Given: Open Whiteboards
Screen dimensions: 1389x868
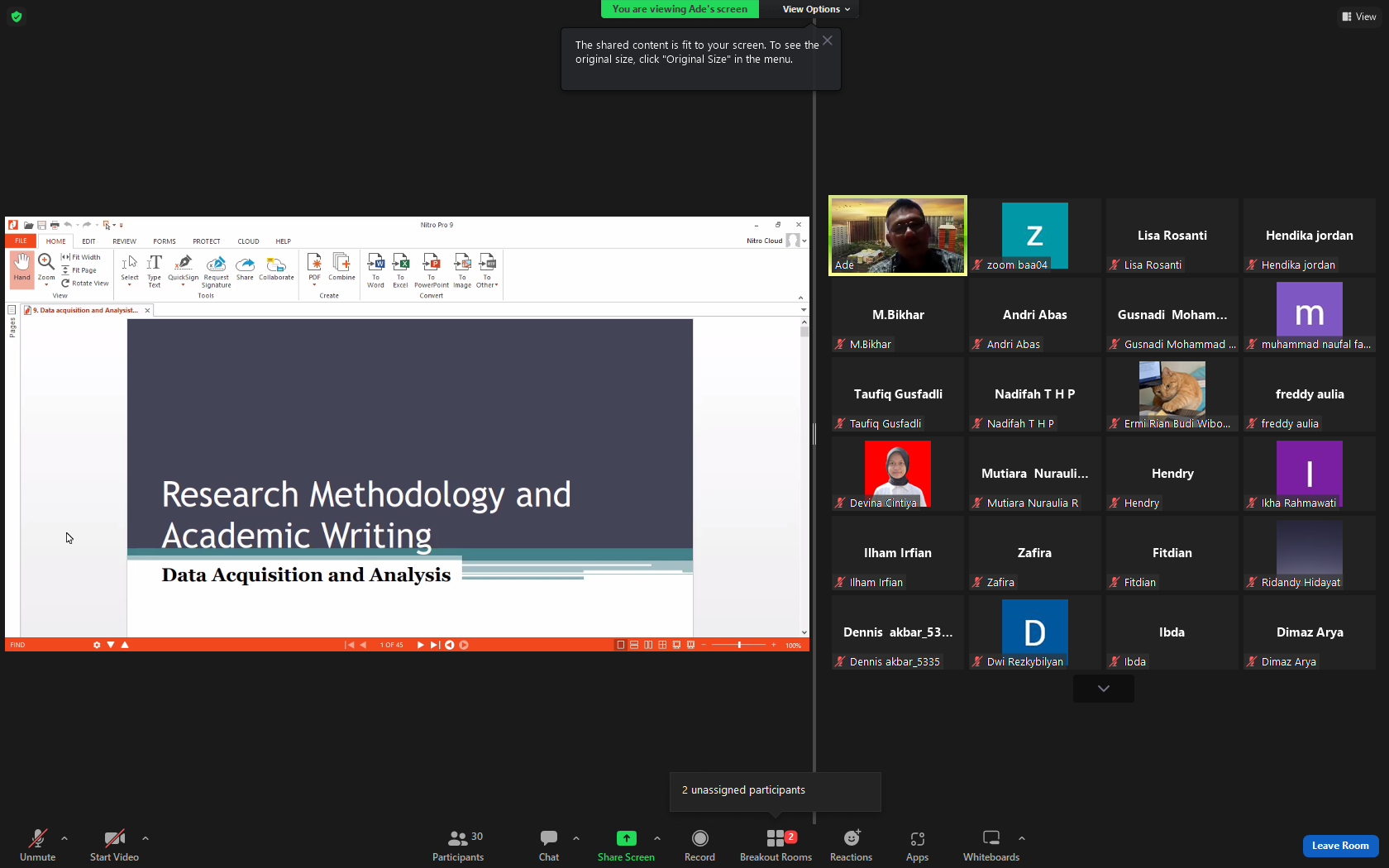Looking at the screenshot, I should coord(990,845).
